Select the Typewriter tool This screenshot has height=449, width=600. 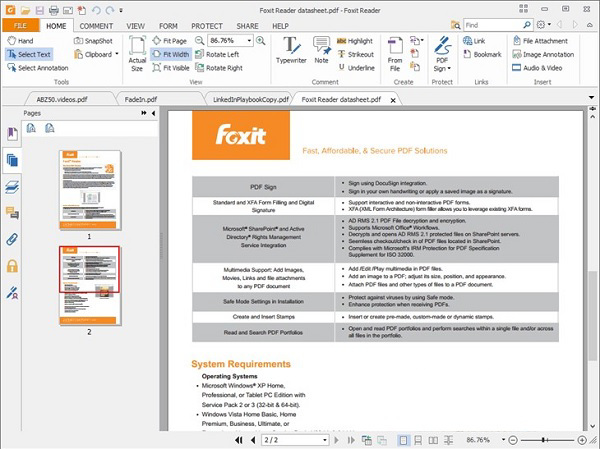coord(291,50)
